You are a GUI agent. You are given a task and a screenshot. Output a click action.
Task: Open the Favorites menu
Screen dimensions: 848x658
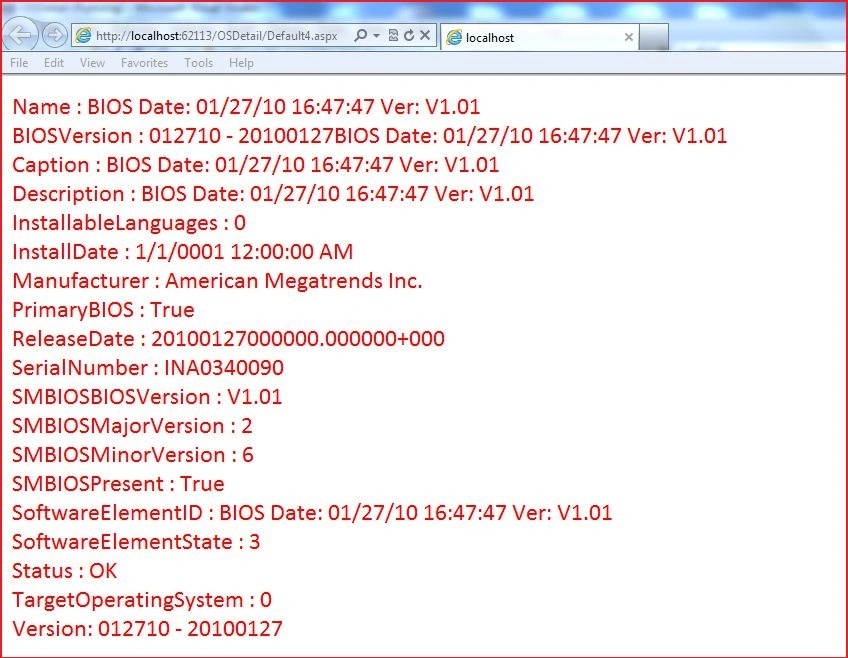pyautogui.click(x=144, y=63)
